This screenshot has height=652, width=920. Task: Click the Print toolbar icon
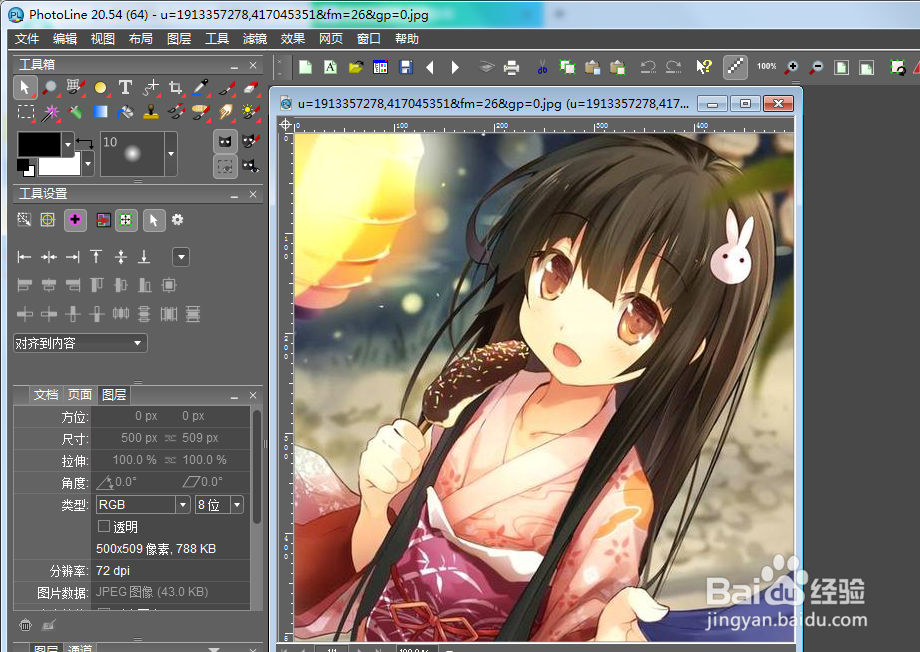511,67
